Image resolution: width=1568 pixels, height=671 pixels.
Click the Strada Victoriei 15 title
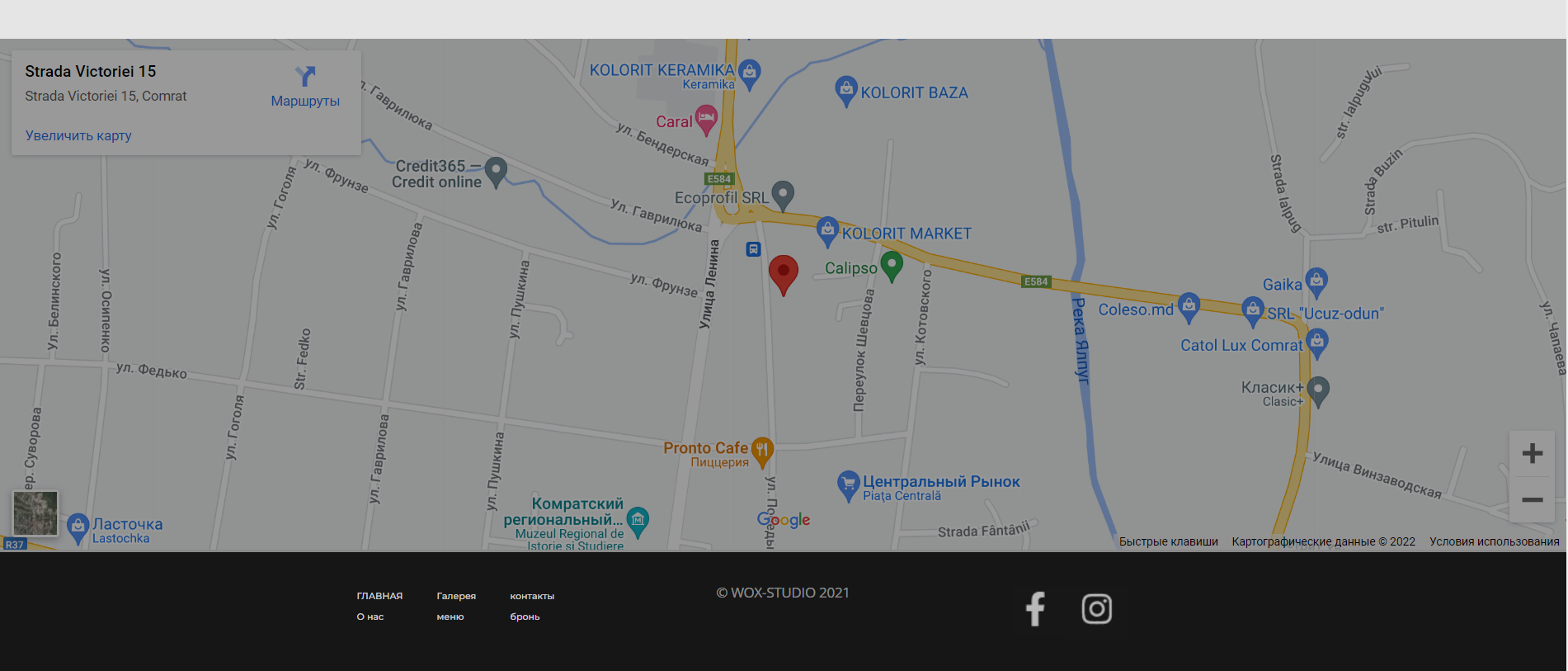tap(91, 72)
